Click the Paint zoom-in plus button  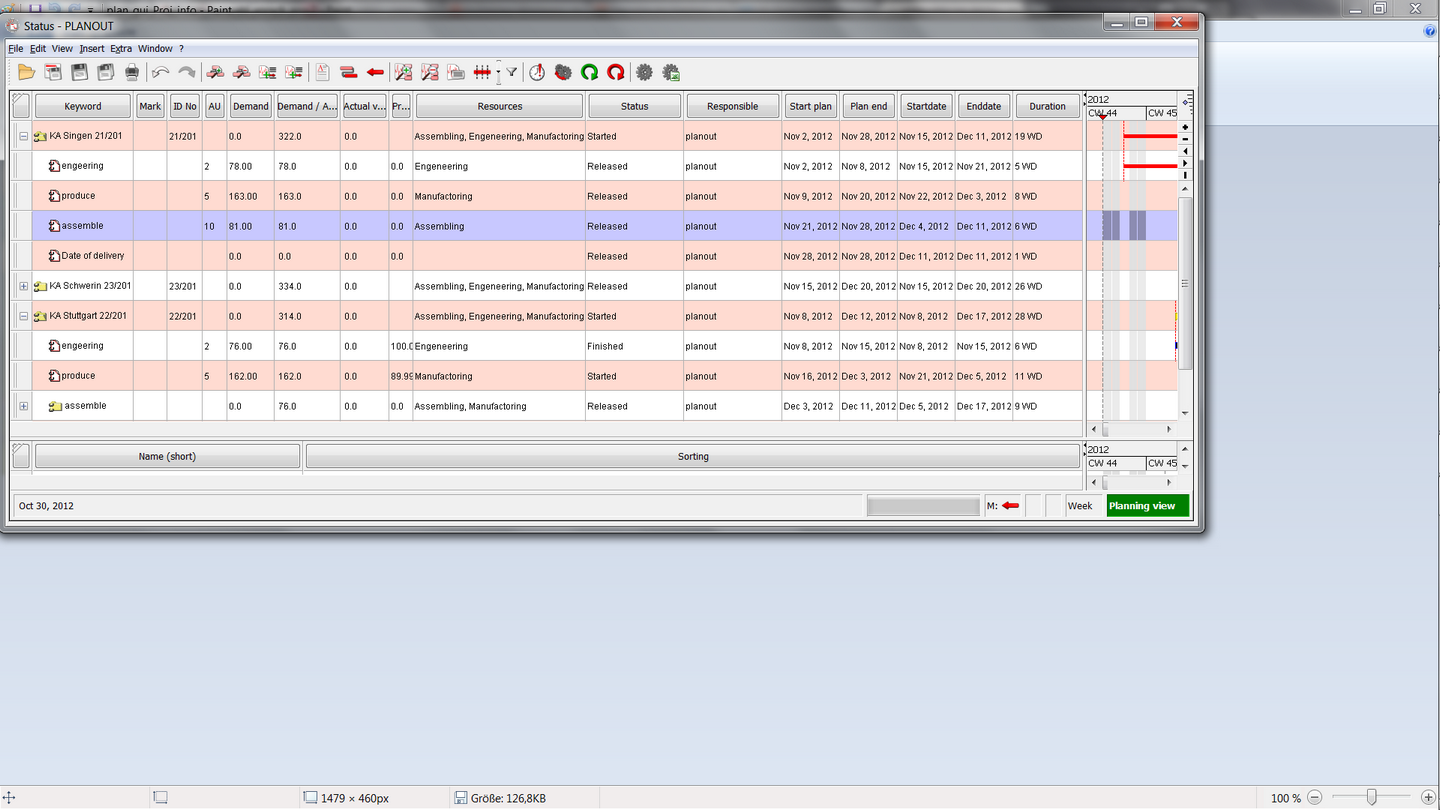1428,797
